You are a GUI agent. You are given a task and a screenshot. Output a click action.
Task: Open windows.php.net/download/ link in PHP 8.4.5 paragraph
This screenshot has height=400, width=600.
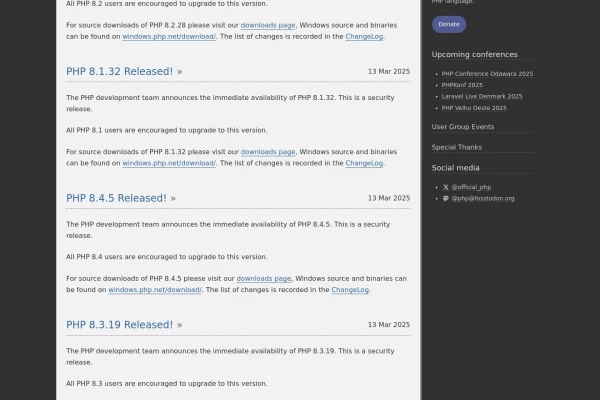tap(155, 290)
